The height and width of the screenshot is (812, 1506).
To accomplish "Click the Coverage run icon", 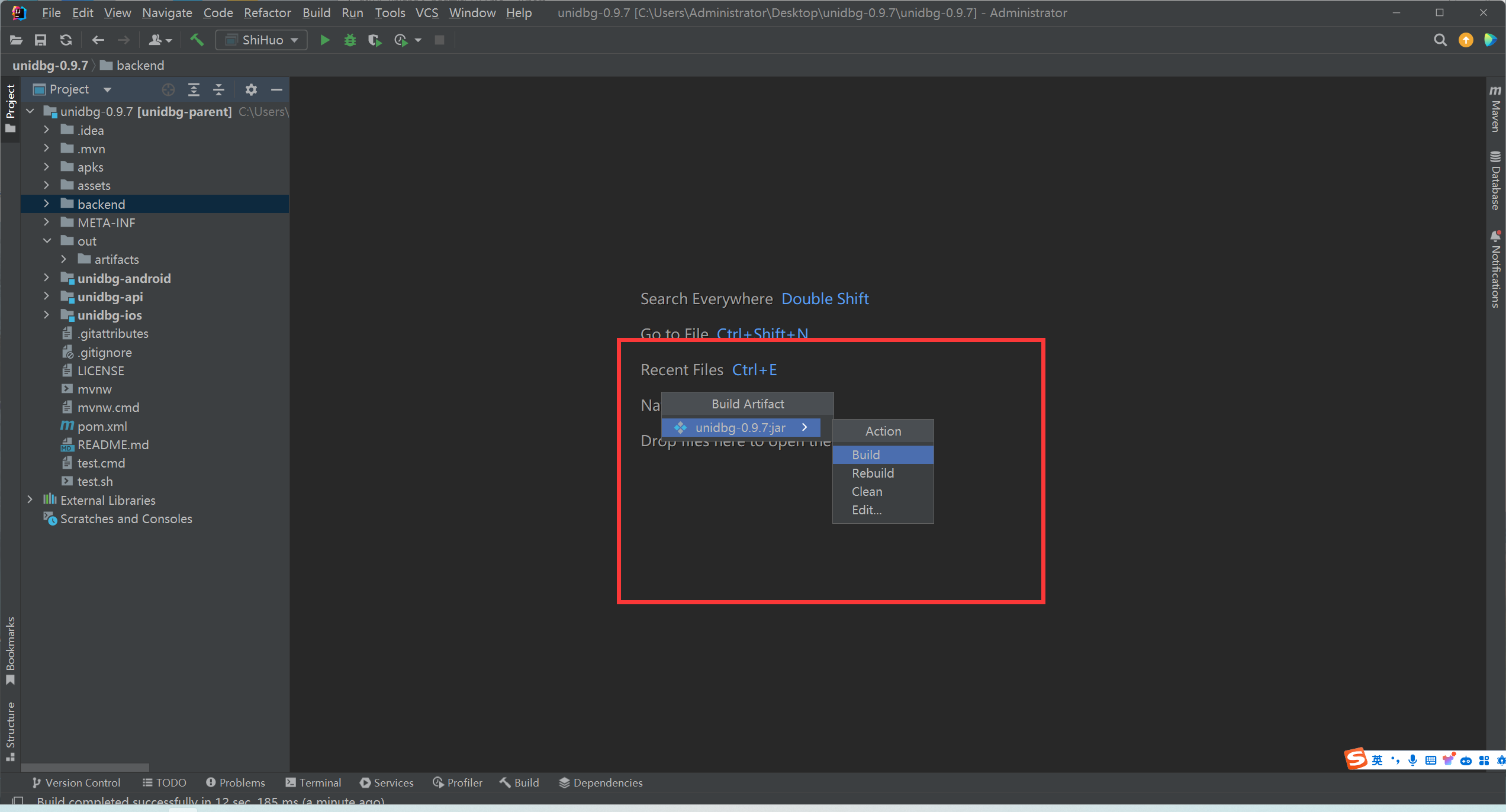I will click(374, 40).
